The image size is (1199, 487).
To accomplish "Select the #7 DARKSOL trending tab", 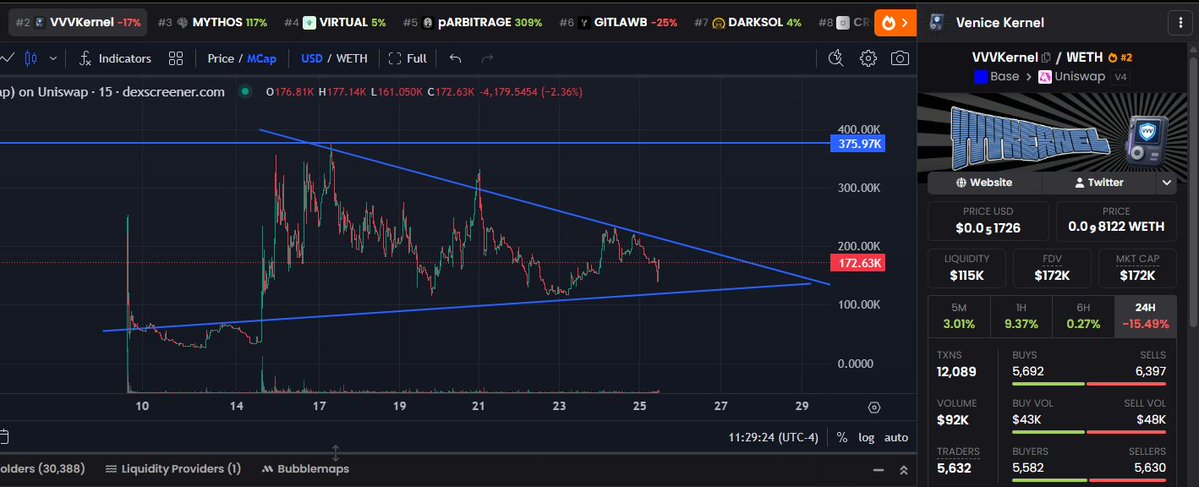I will click(x=748, y=23).
